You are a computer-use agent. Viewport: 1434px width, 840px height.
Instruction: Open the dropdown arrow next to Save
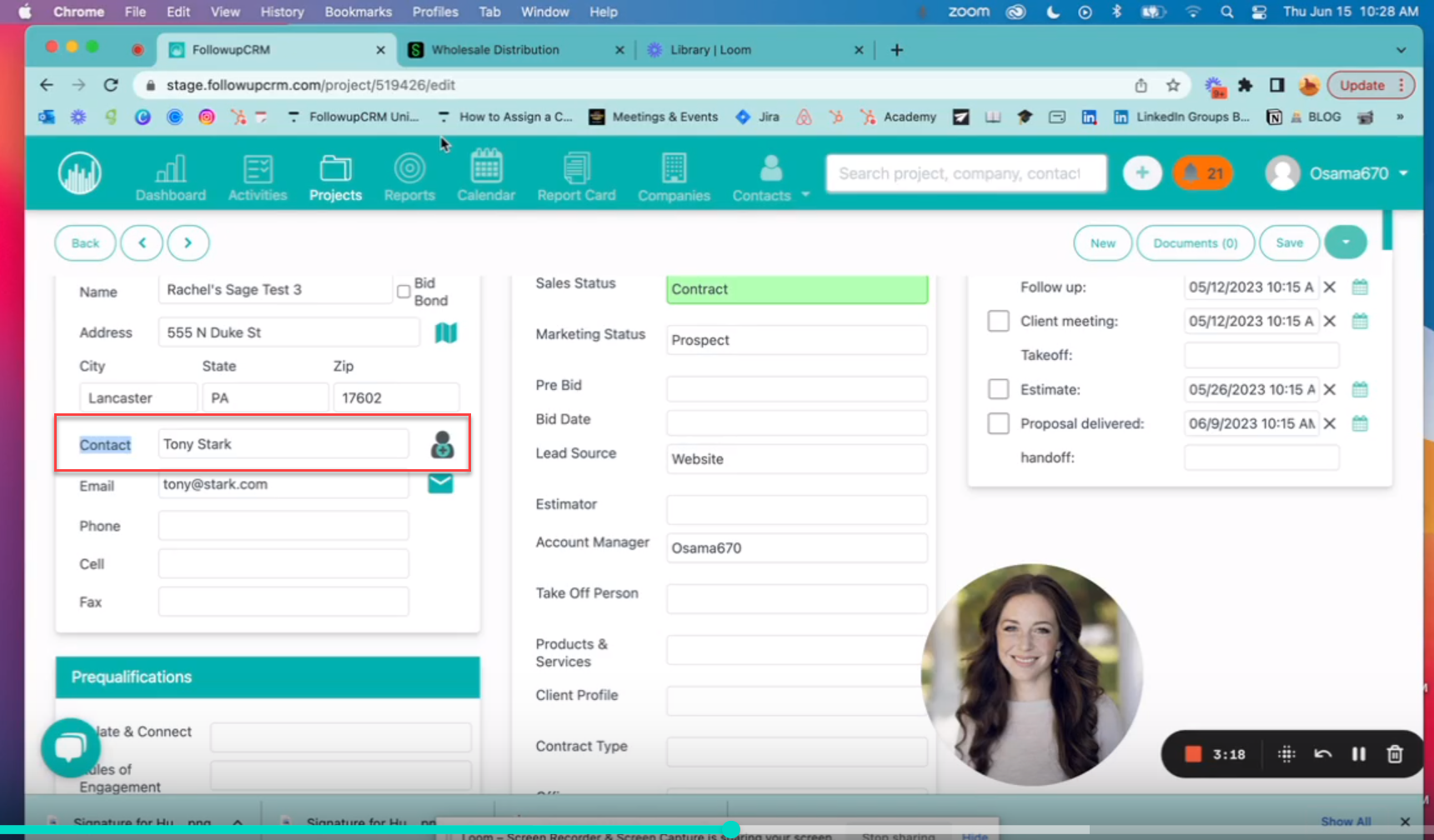click(1346, 242)
